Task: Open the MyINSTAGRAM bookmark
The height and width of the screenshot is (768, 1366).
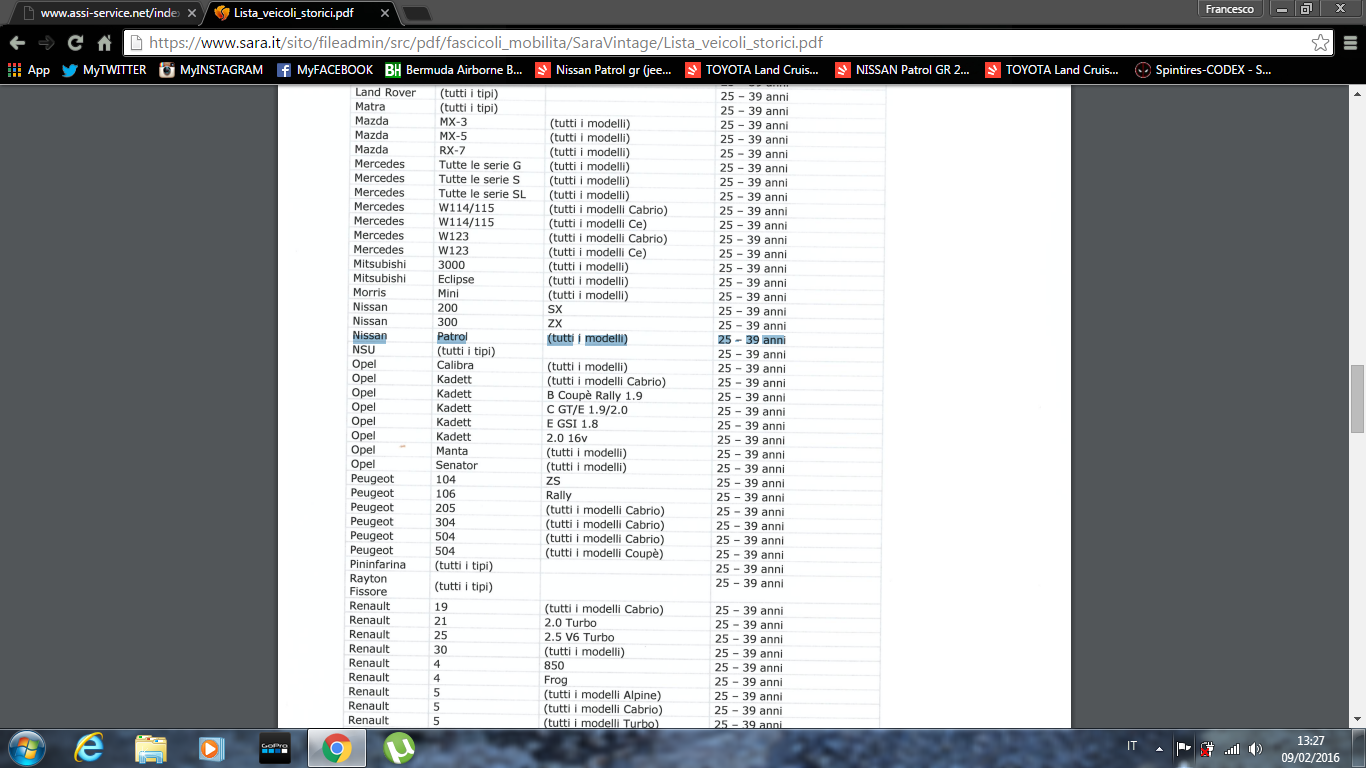Action: coord(211,70)
